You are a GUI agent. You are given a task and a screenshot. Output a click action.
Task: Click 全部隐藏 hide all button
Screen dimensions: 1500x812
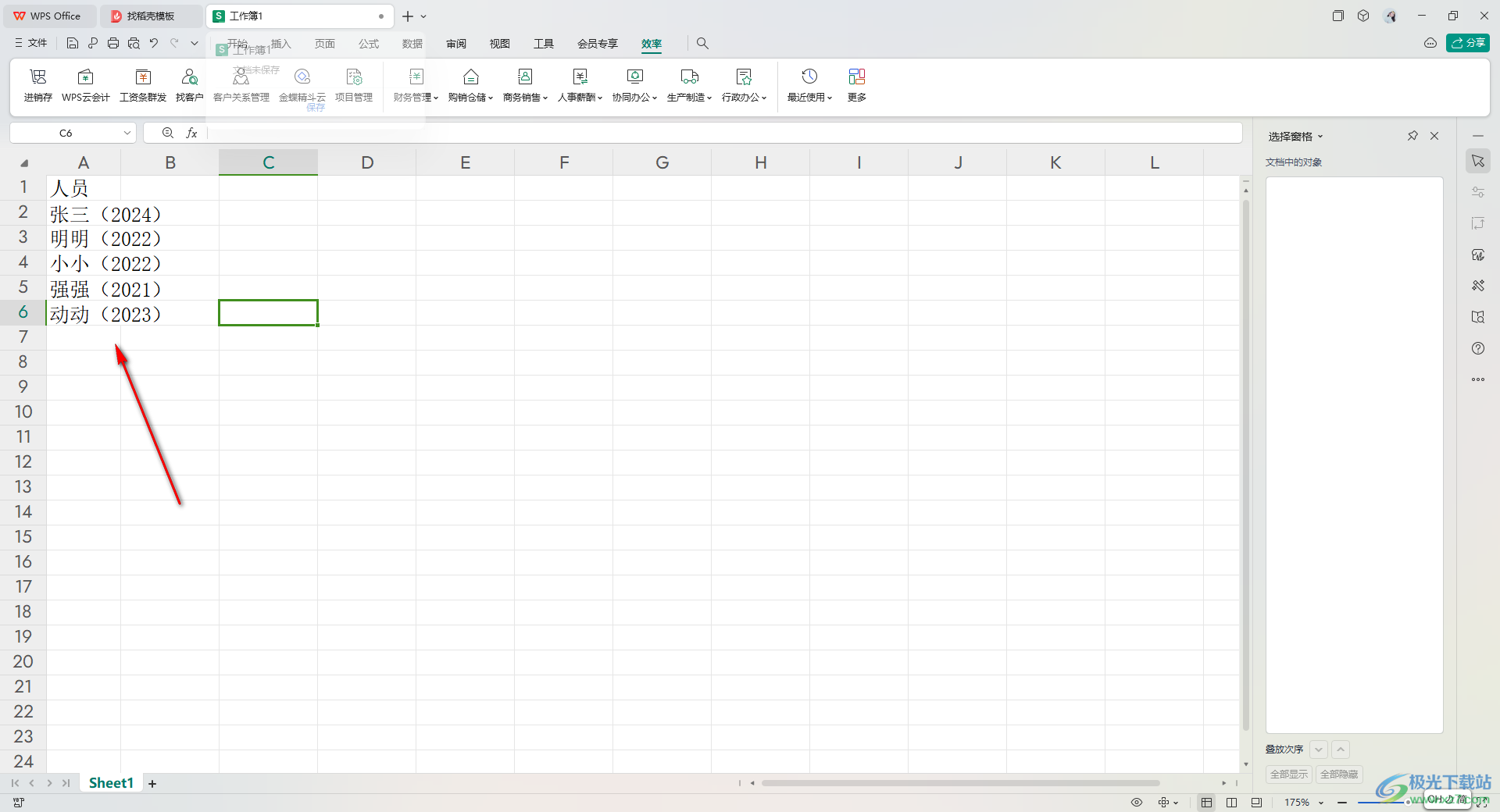[1339, 774]
